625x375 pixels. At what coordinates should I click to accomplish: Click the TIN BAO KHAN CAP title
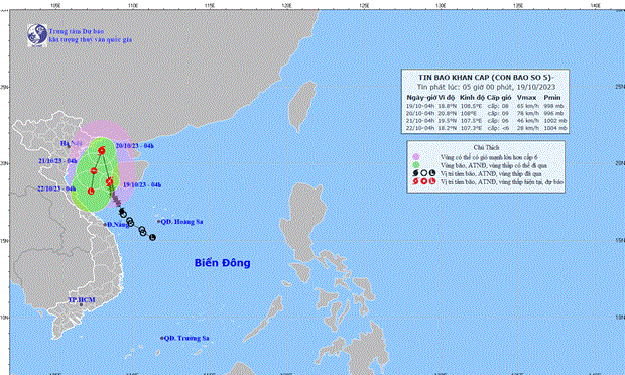(x=486, y=78)
